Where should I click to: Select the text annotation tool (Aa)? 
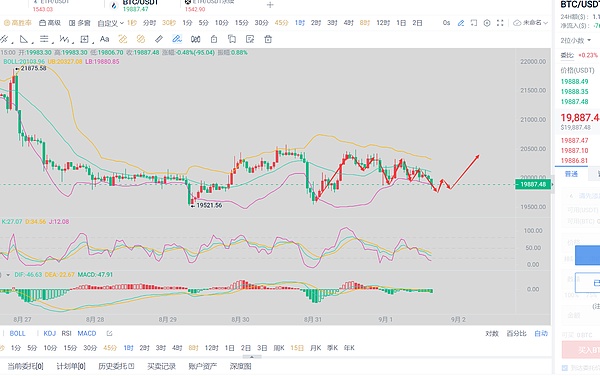click(104, 39)
